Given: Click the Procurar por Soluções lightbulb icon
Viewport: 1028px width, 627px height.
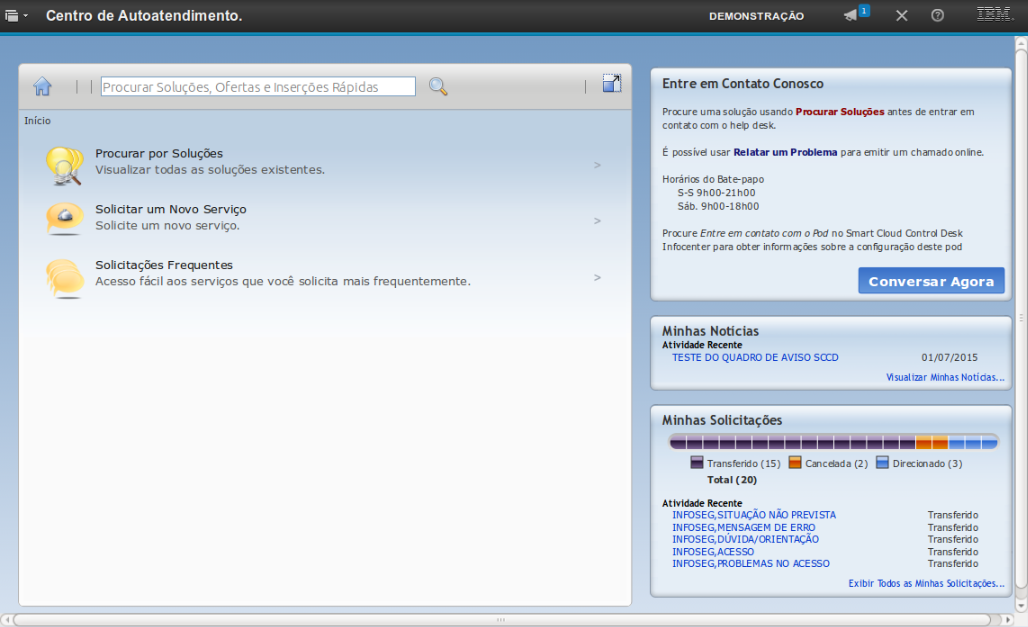Looking at the screenshot, I should pos(64,165).
